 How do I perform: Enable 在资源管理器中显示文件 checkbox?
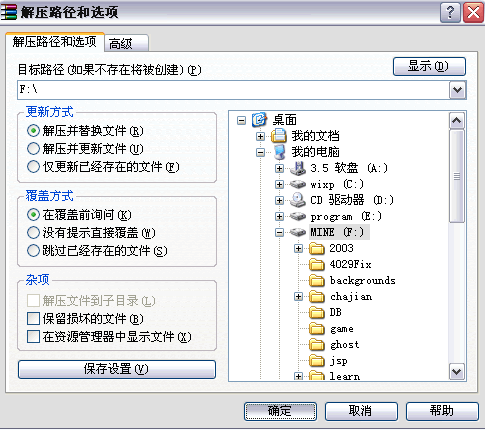click(x=33, y=336)
